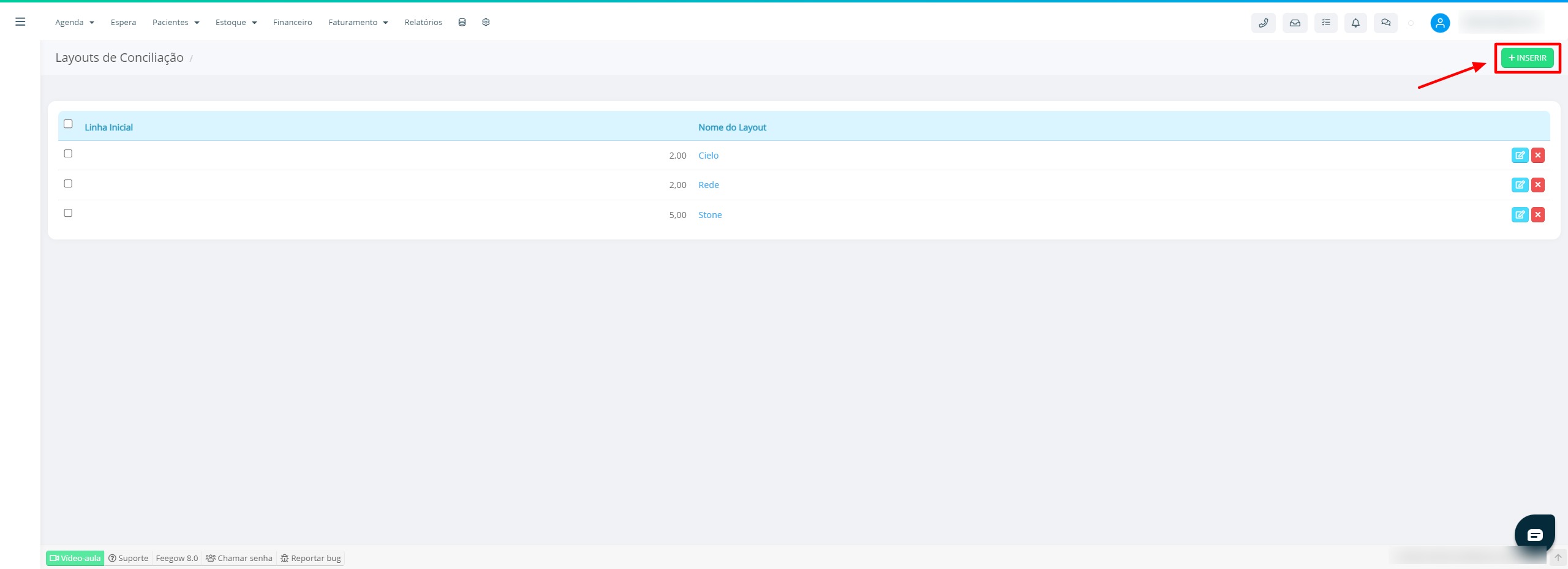Edit the Rede layout
The image size is (1568, 569).
coord(1520,185)
